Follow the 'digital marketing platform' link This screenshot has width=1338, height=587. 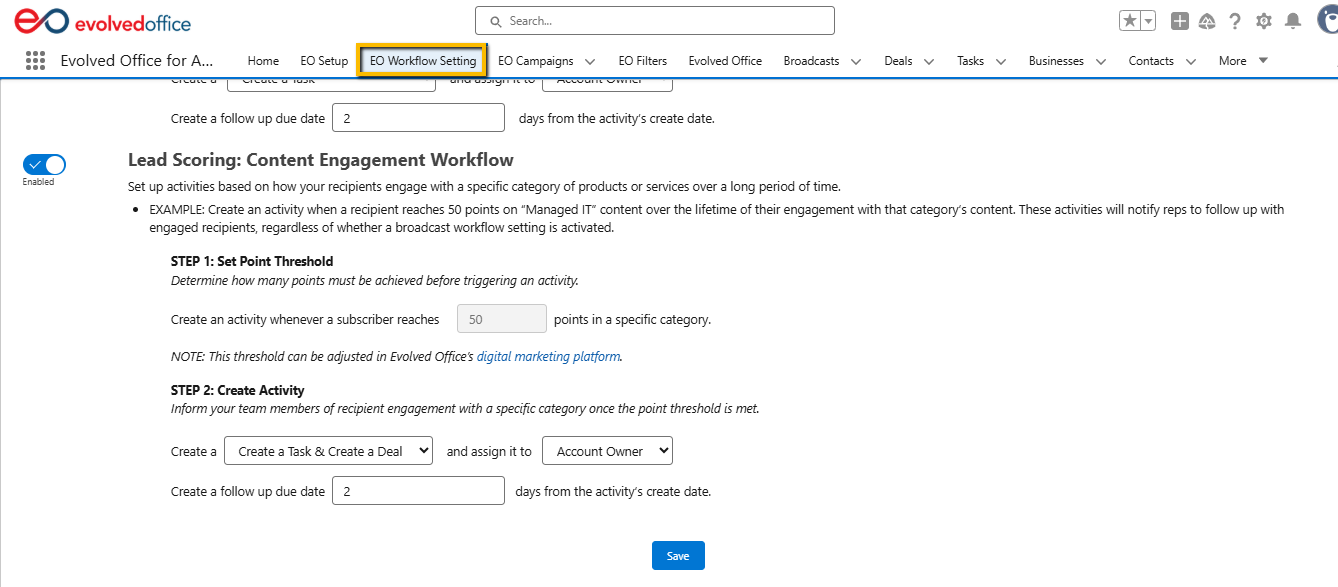coord(548,356)
